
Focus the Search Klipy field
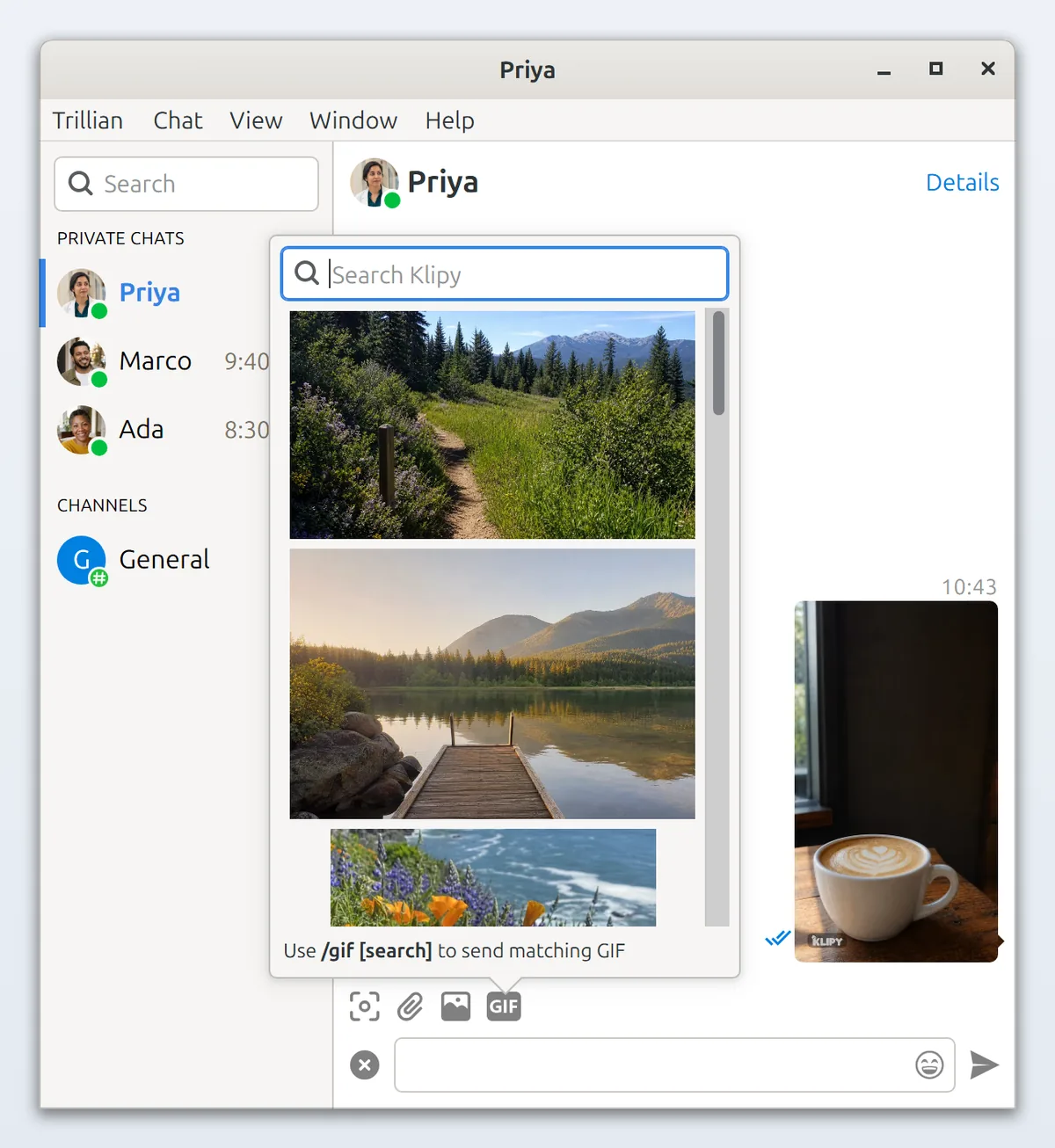[x=505, y=273]
